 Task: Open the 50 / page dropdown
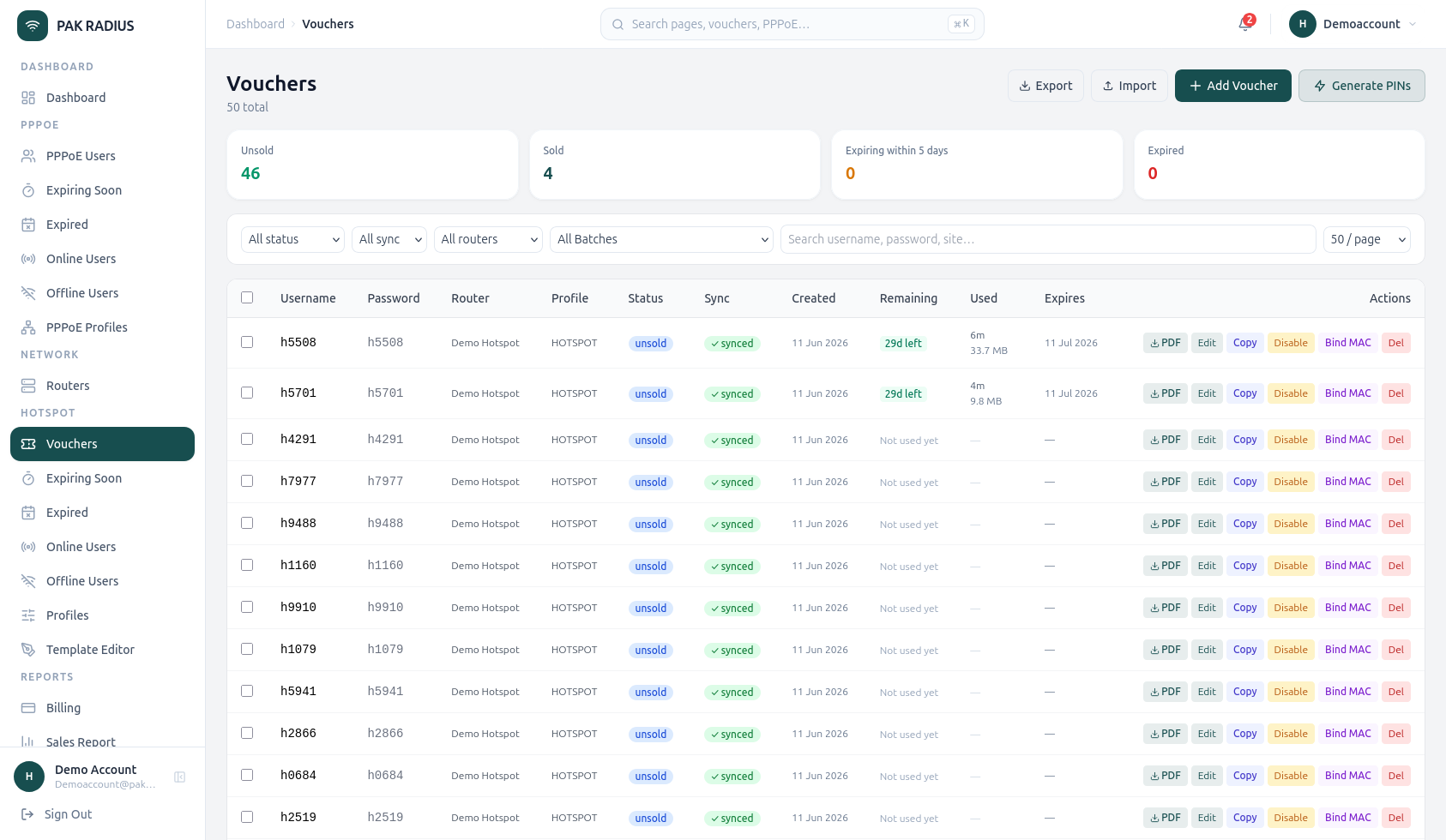[x=1367, y=239]
